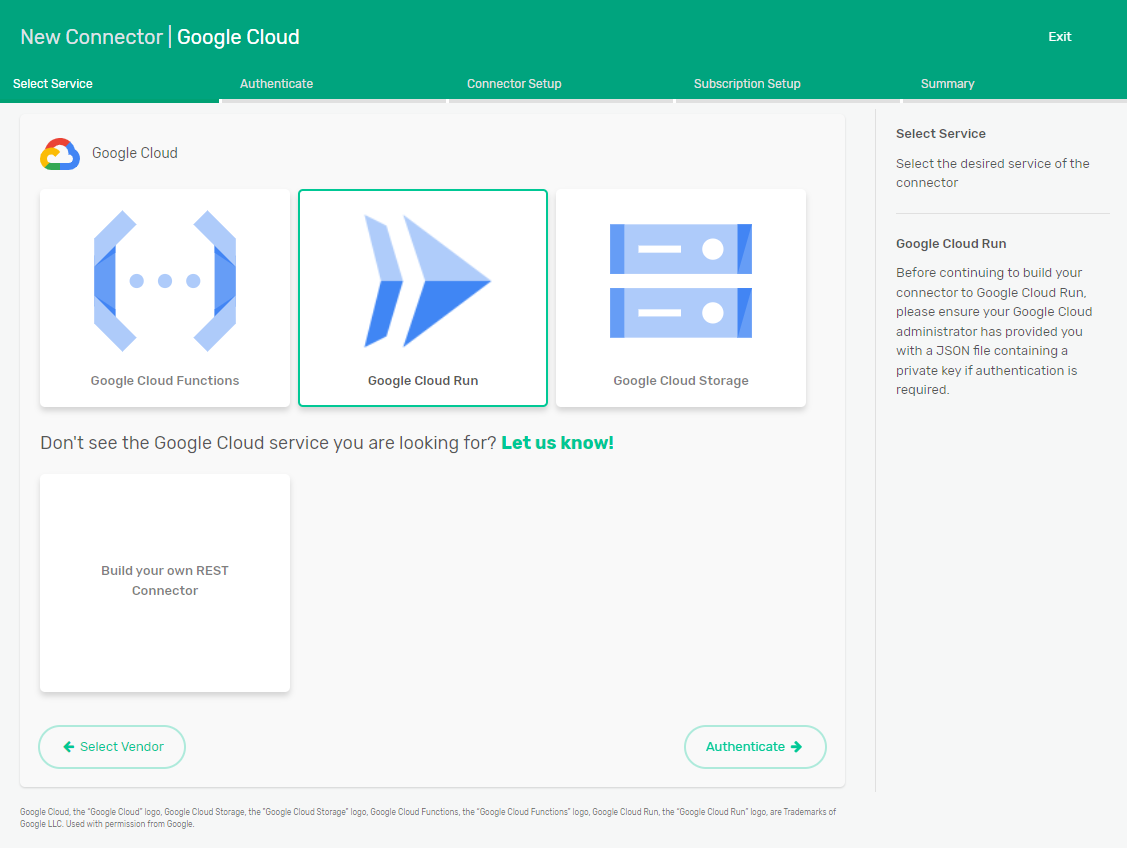Select the Google Cloud Functions brackets icon
The width and height of the screenshot is (1127, 848).
165,281
